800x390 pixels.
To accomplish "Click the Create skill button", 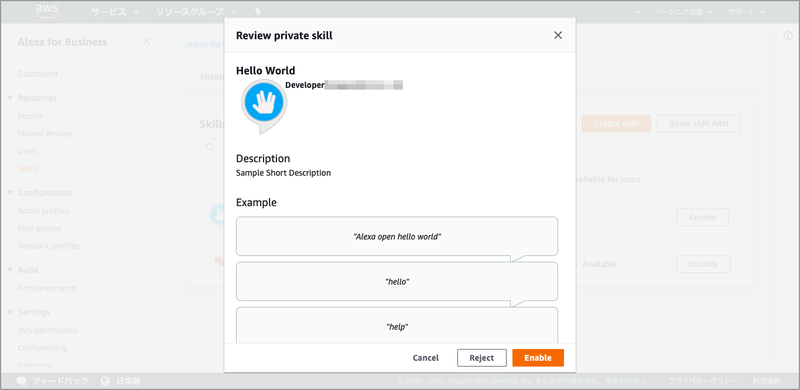I will coord(616,124).
